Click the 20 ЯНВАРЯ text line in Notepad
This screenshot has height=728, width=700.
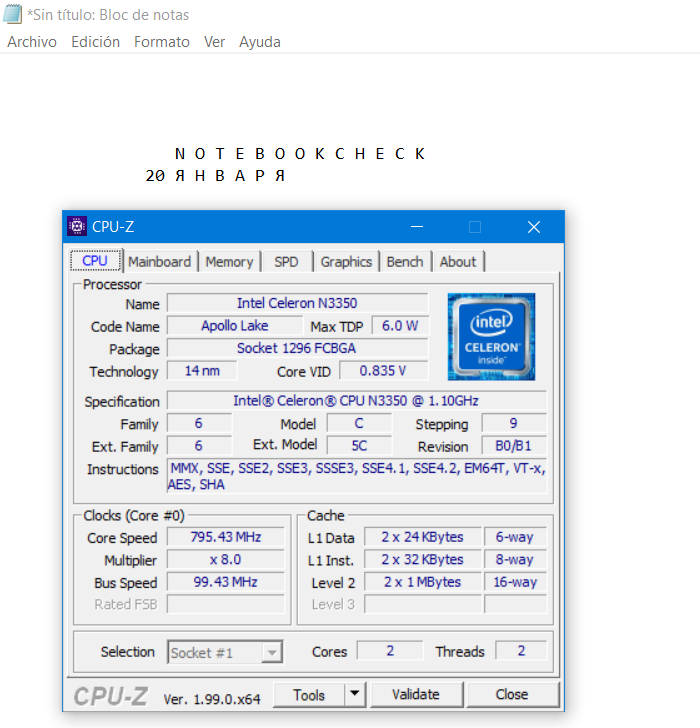(x=215, y=176)
